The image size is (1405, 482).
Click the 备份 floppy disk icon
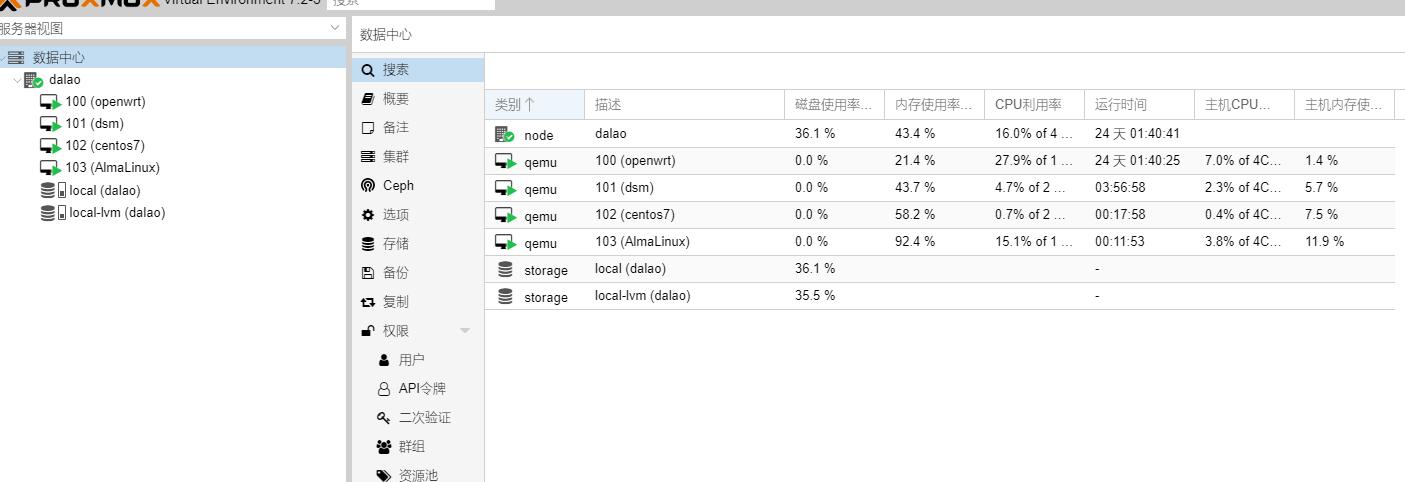(x=368, y=273)
